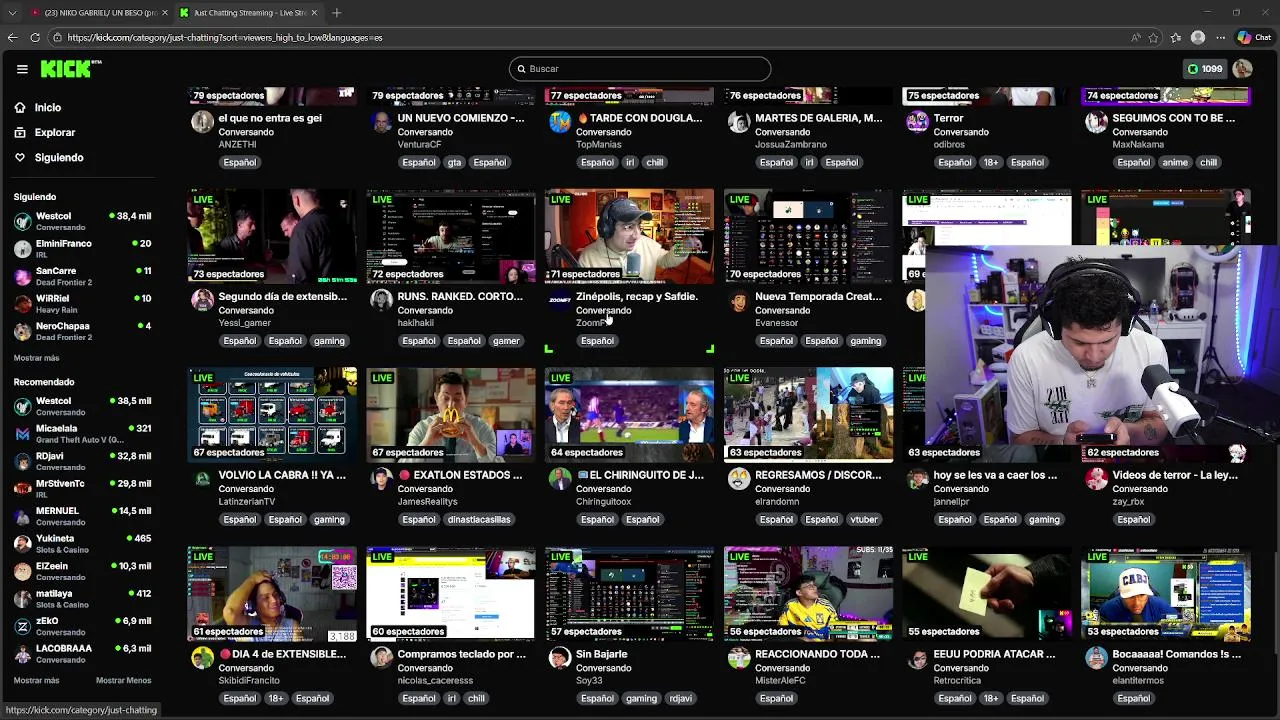1280x720 pixels.
Task: Open Nueva Temporada Creat stream thumbnail
Action: click(x=808, y=236)
